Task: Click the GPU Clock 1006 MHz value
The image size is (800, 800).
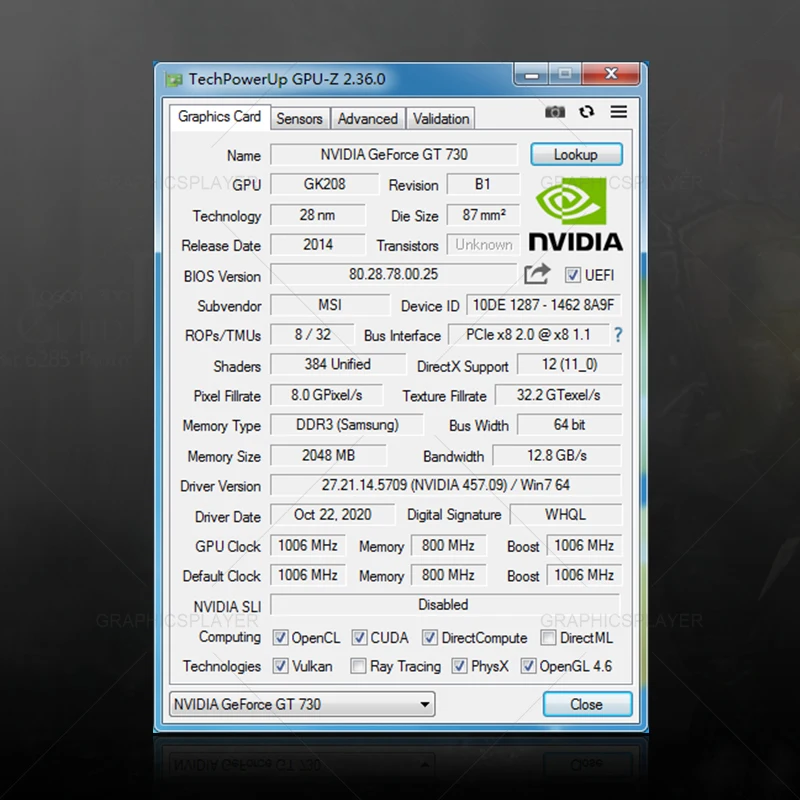Action: click(x=308, y=545)
